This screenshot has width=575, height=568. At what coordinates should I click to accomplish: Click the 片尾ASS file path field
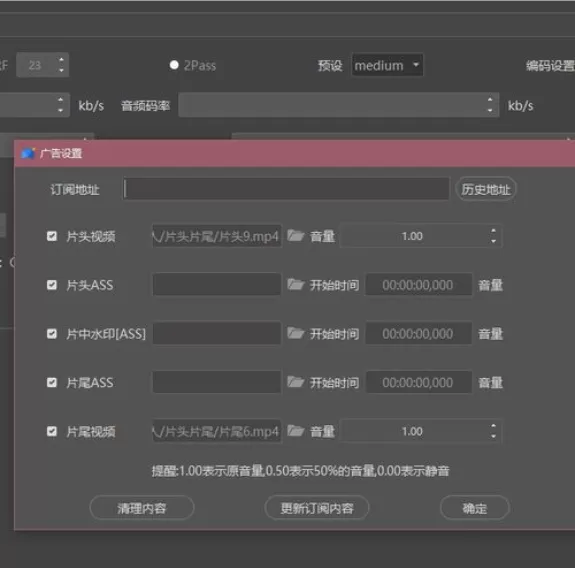(217, 382)
